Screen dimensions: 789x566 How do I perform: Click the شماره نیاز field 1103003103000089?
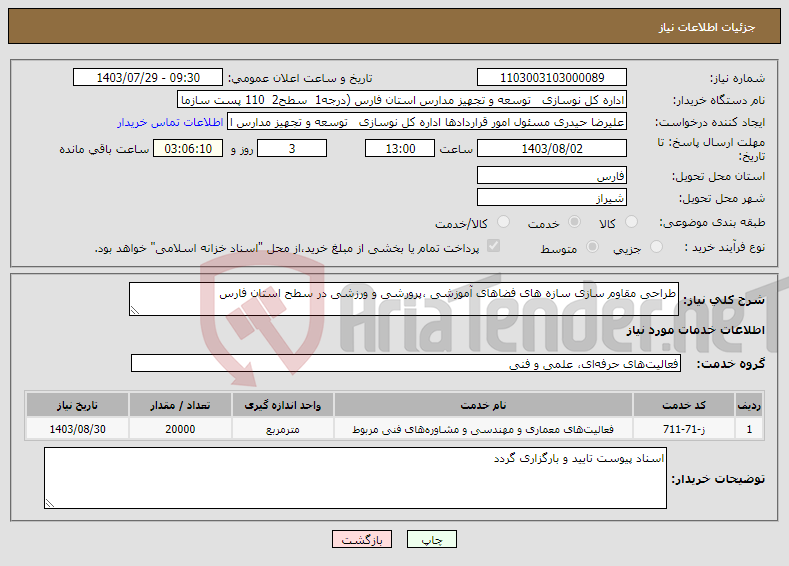(x=551, y=77)
